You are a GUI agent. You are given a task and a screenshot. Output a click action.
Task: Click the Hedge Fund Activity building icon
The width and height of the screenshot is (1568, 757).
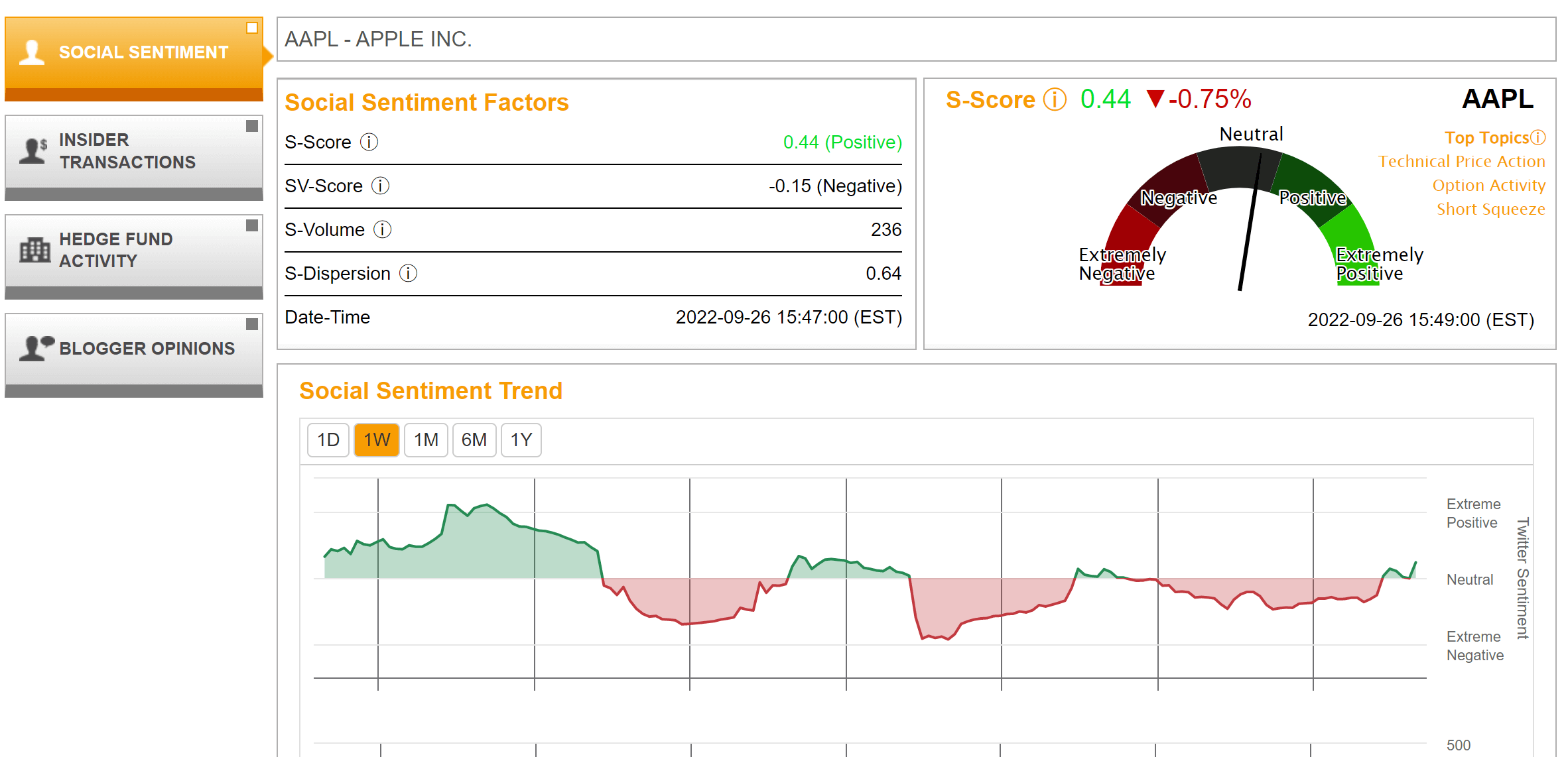pyautogui.click(x=34, y=250)
